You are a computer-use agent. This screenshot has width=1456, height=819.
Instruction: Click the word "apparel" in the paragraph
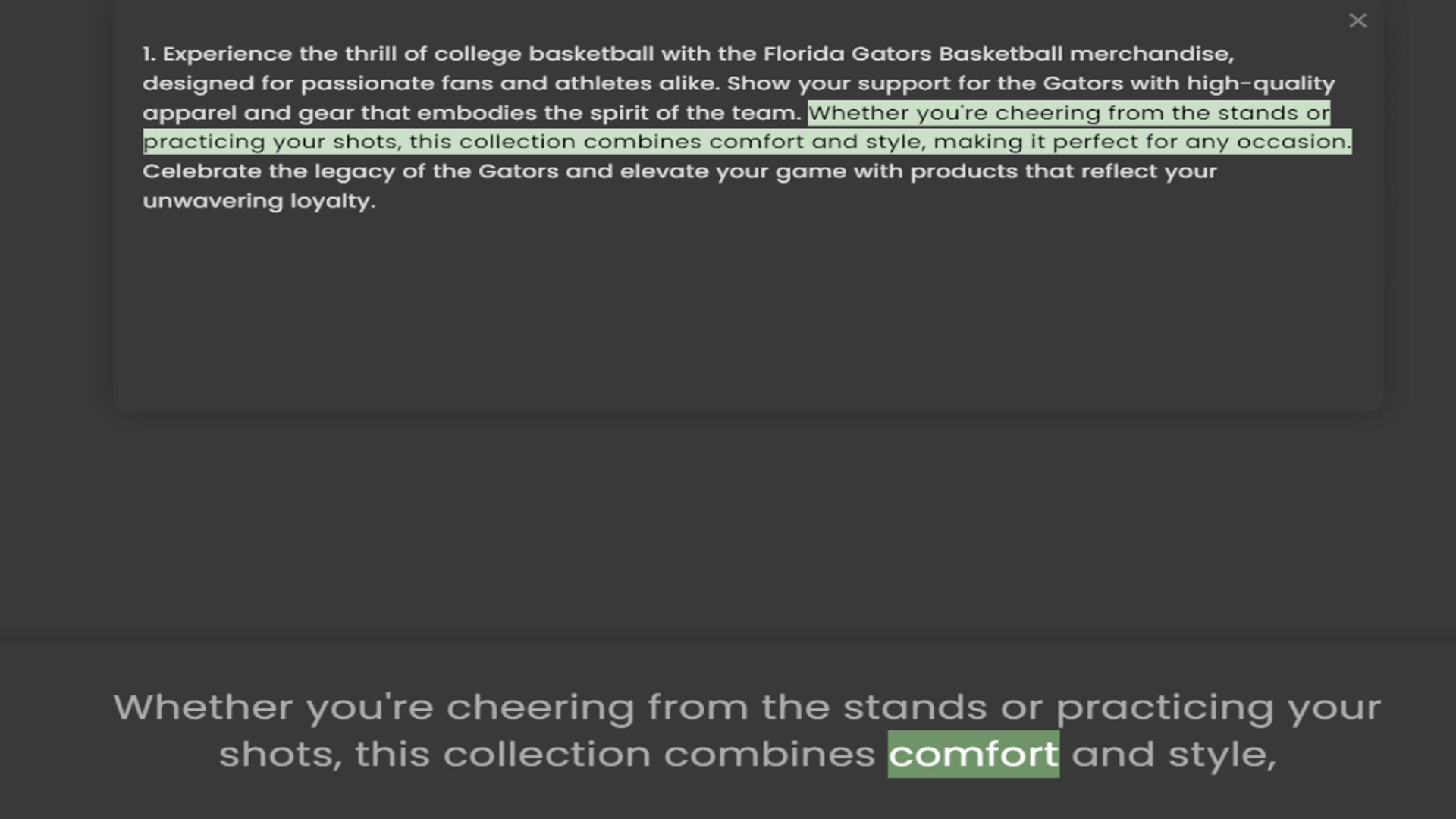tap(190, 113)
